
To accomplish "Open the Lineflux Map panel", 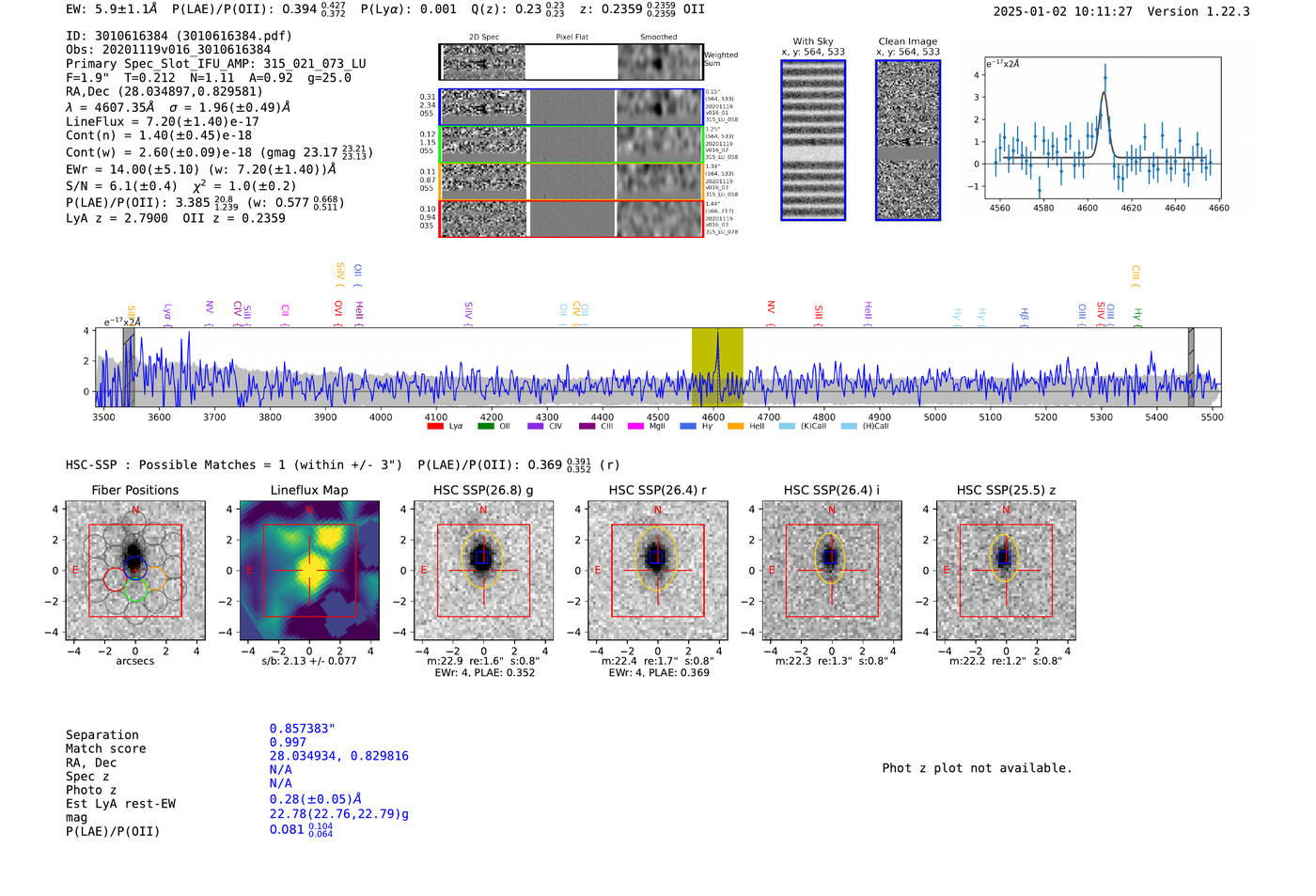I will pos(309,571).
